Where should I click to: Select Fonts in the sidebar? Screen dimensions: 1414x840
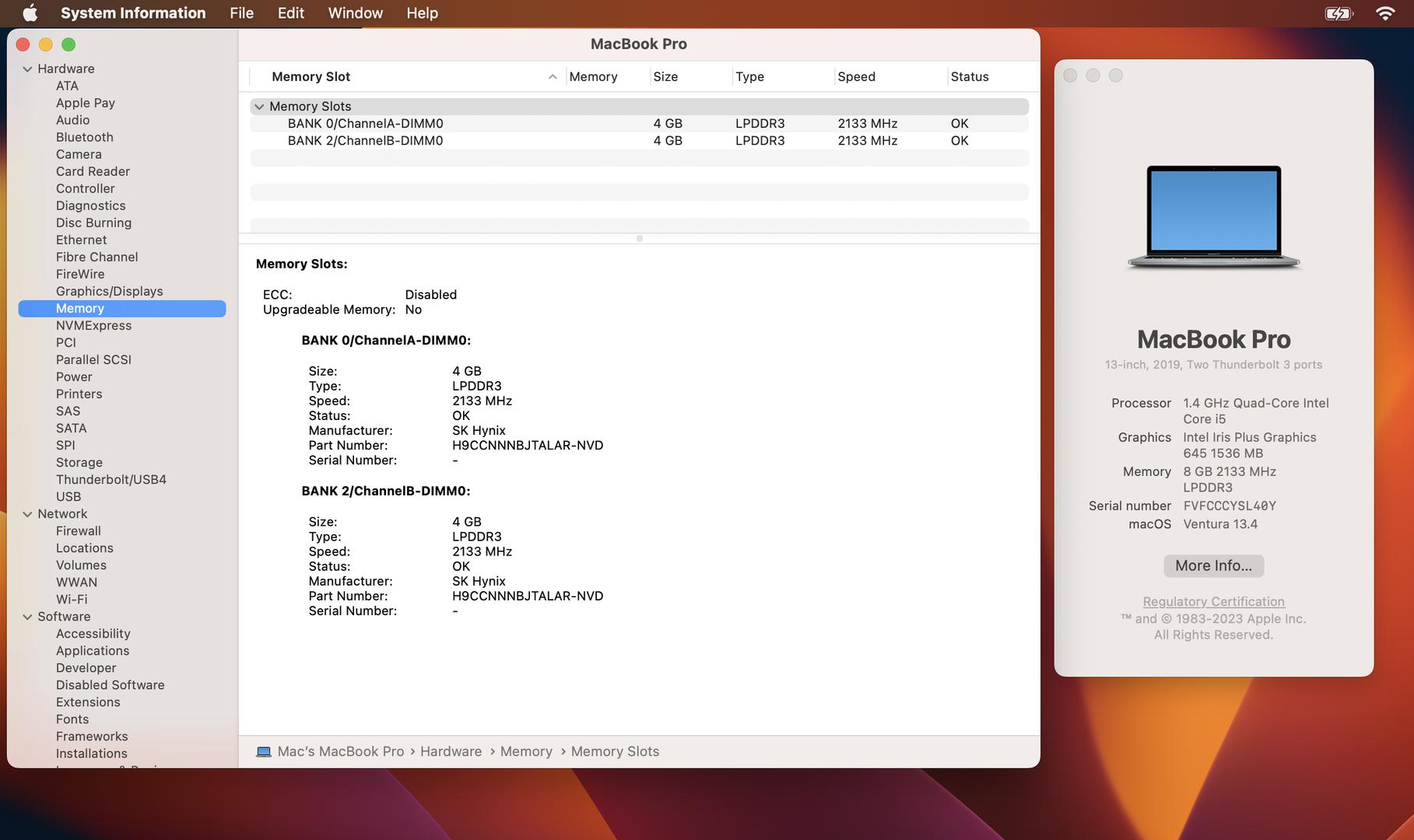(72, 719)
